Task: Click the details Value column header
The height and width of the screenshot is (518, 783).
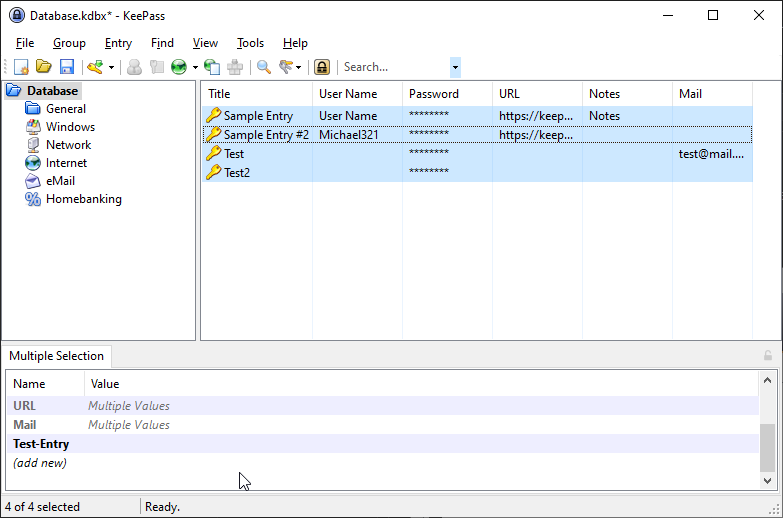Action: (421, 384)
